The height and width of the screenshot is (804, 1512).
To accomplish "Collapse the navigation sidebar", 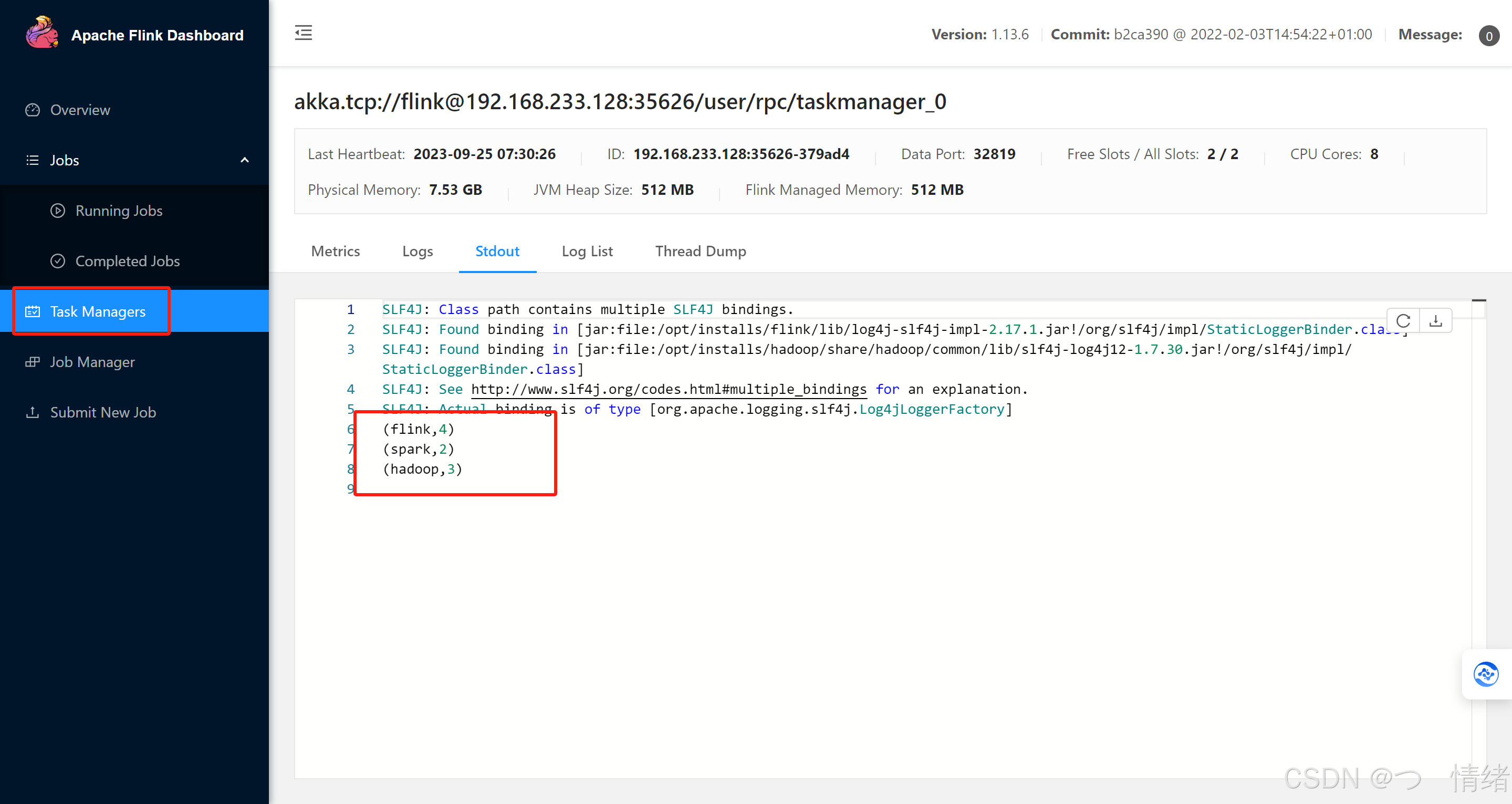I will click(x=304, y=33).
